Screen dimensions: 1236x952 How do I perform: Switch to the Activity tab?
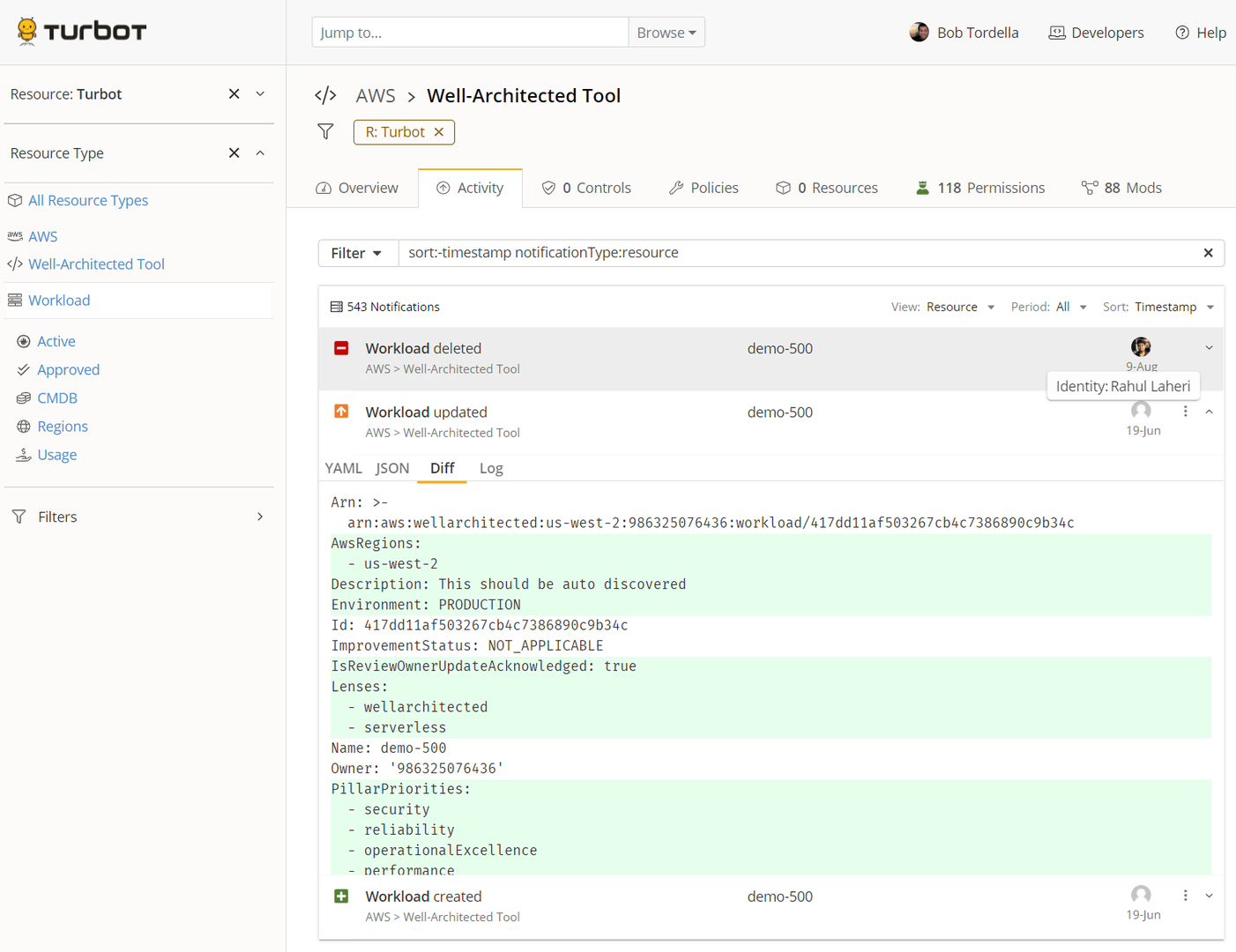point(471,188)
